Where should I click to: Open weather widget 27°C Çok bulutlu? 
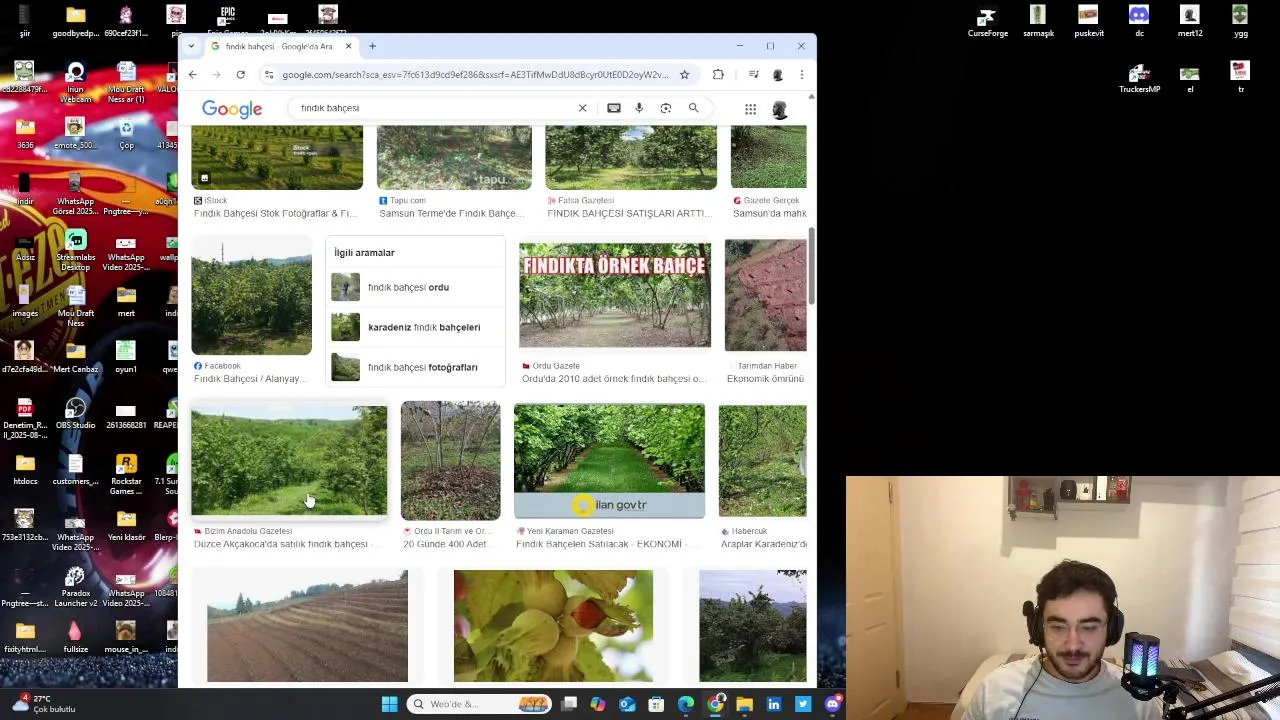coord(45,704)
